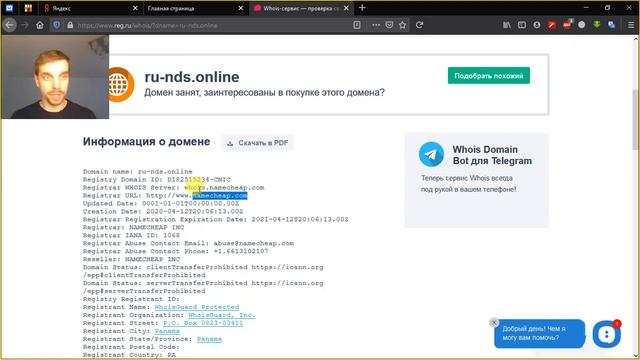Viewport: 640px width, 360px height.
Task: Select the Whois-сервис tab
Action: [x=301, y=8]
